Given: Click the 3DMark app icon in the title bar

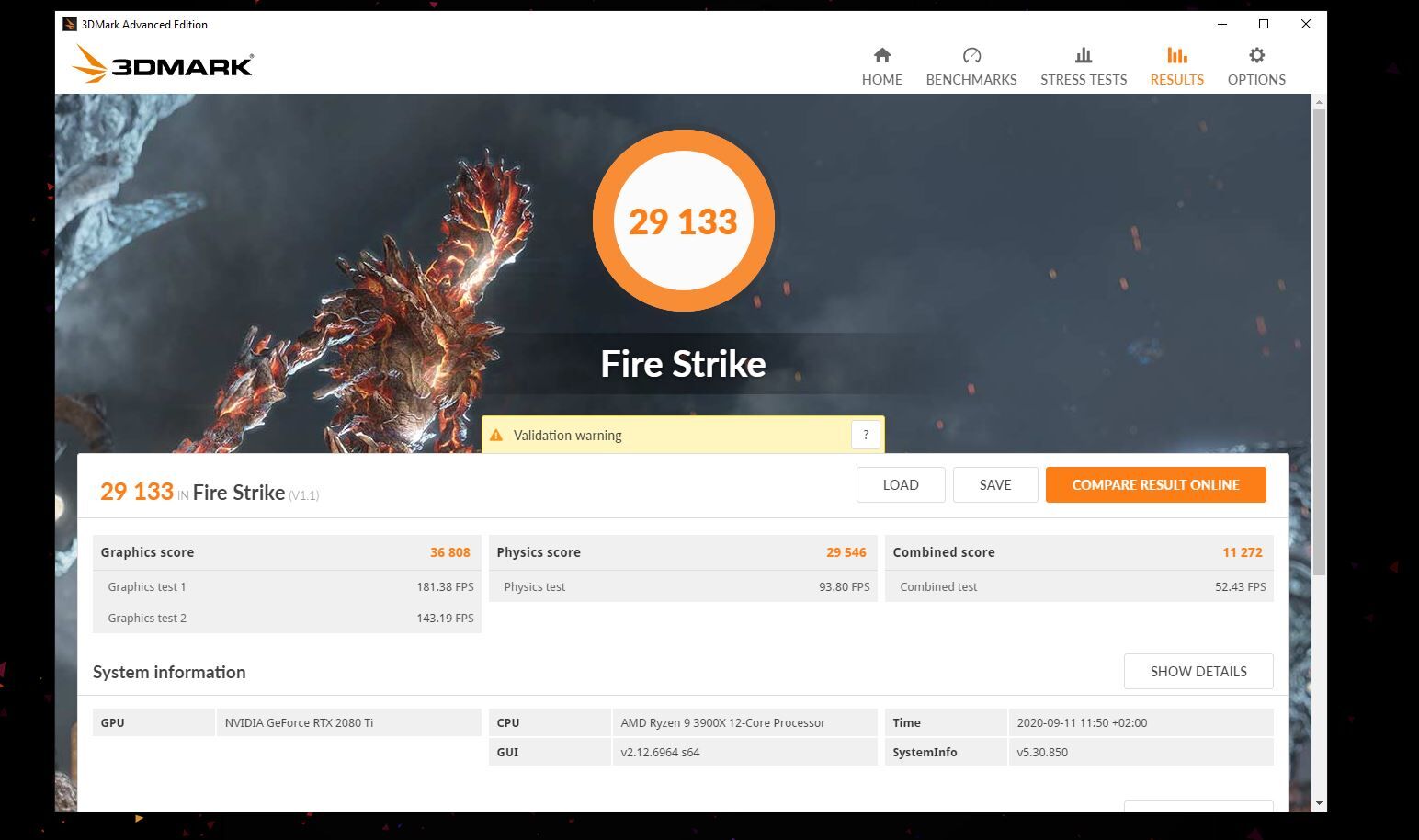Looking at the screenshot, I should pyautogui.click(x=69, y=24).
